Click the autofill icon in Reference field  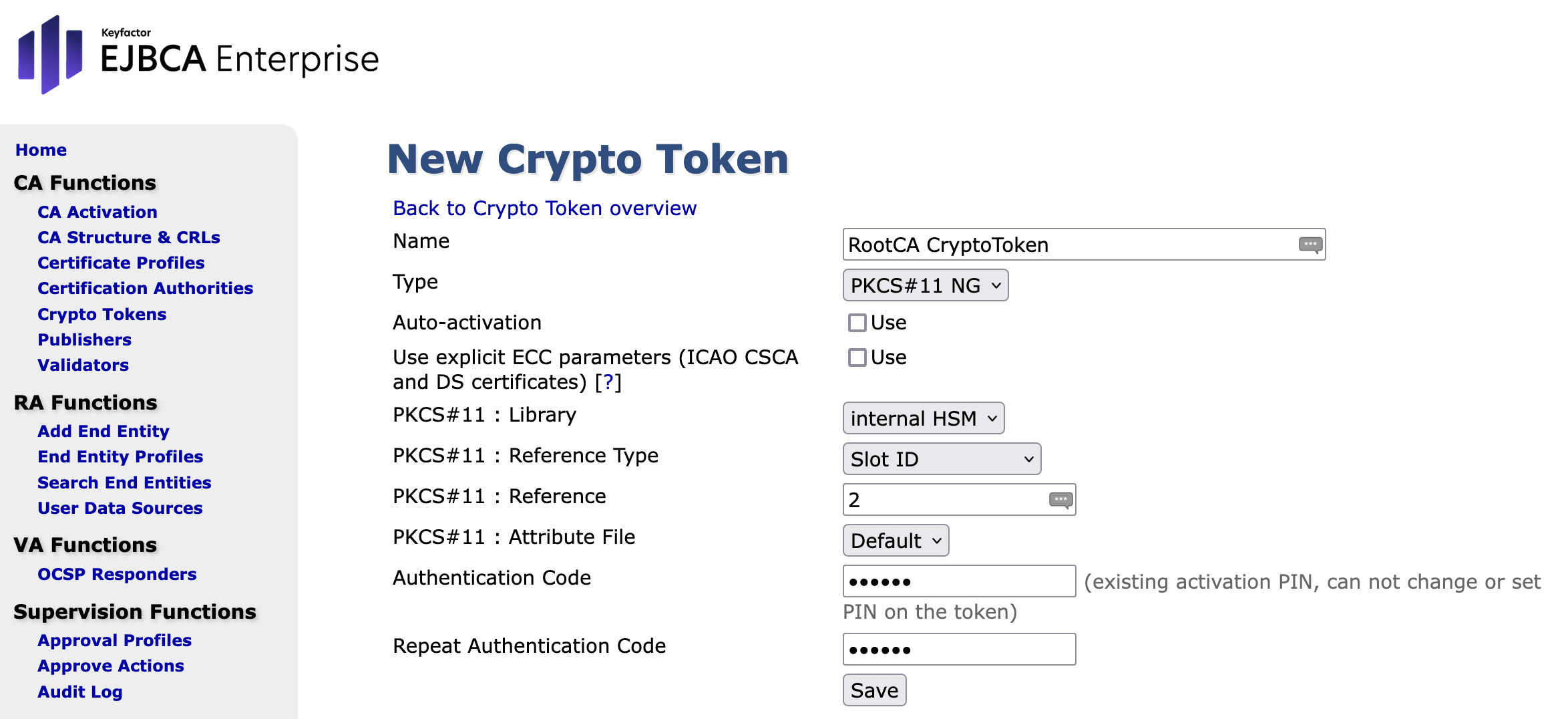[1060, 500]
